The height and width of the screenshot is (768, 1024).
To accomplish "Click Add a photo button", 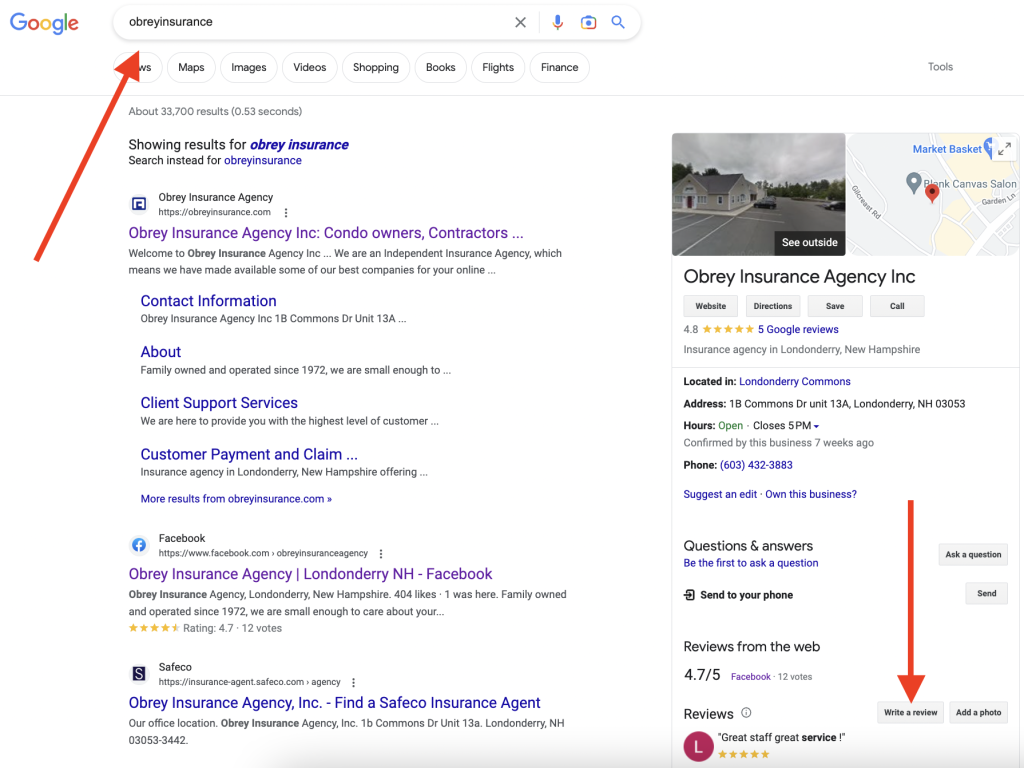I will coord(978,712).
